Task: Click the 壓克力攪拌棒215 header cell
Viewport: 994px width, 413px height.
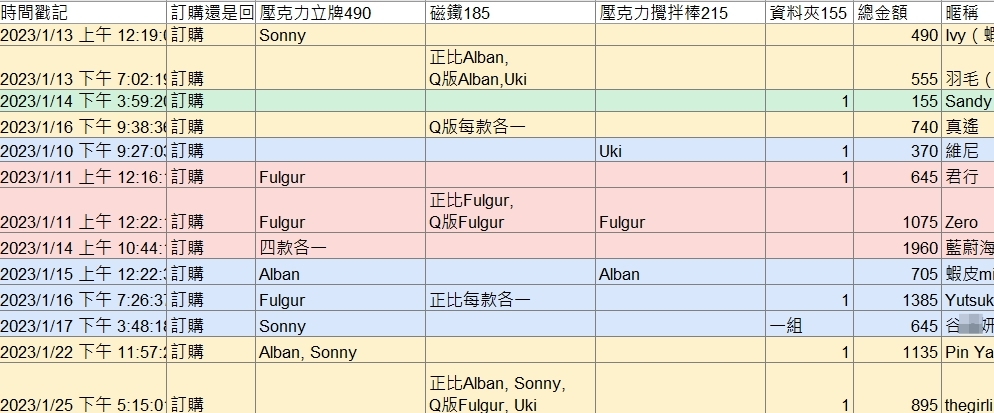Action: tap(680, 13)
